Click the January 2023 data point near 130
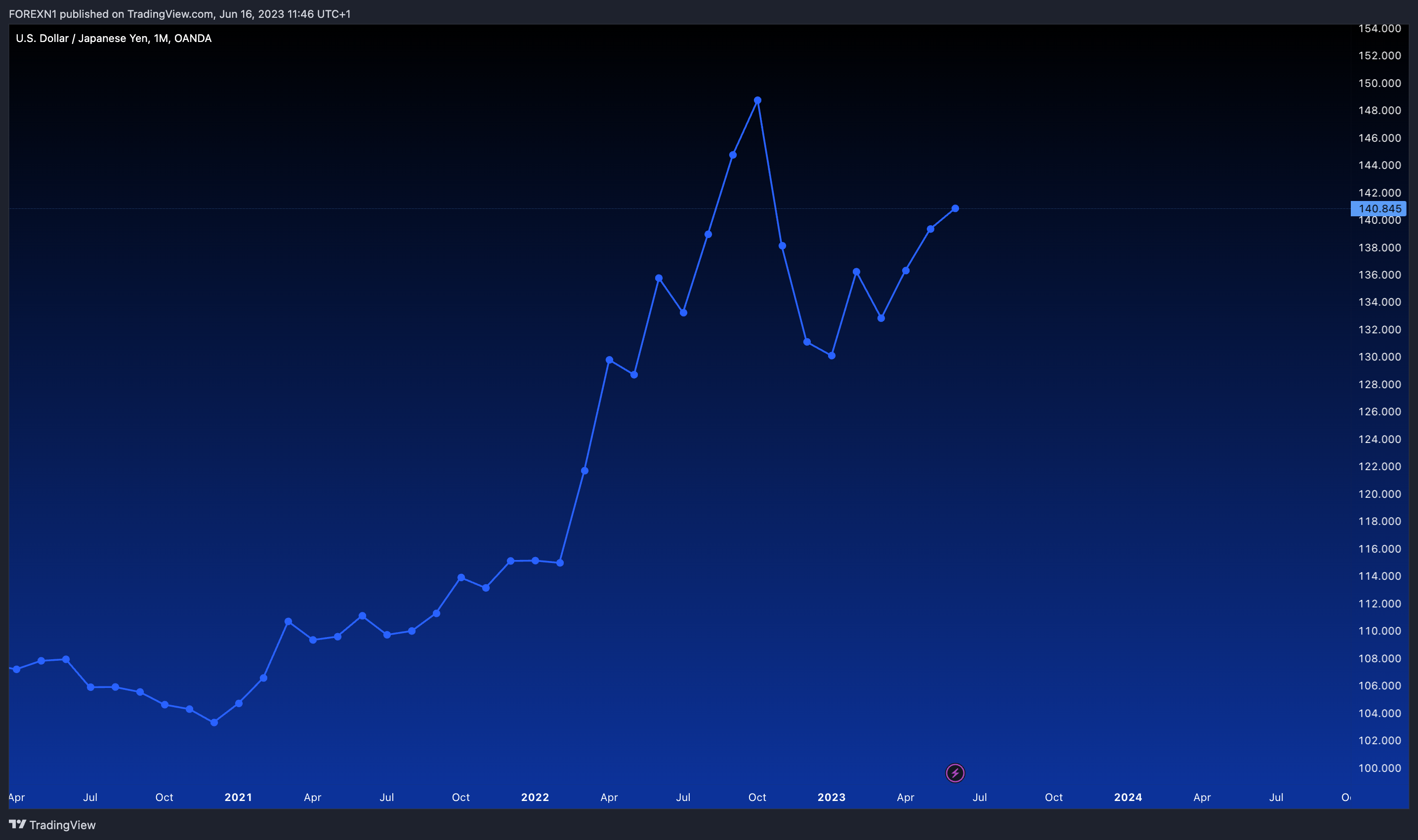 (x=832, y=356)
